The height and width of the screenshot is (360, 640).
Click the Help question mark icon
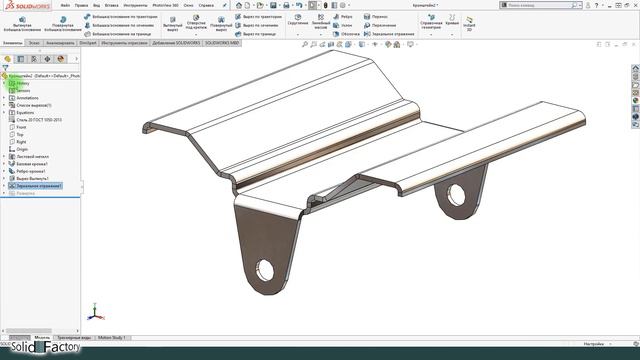pyautogui.click(x=596, y=6)
